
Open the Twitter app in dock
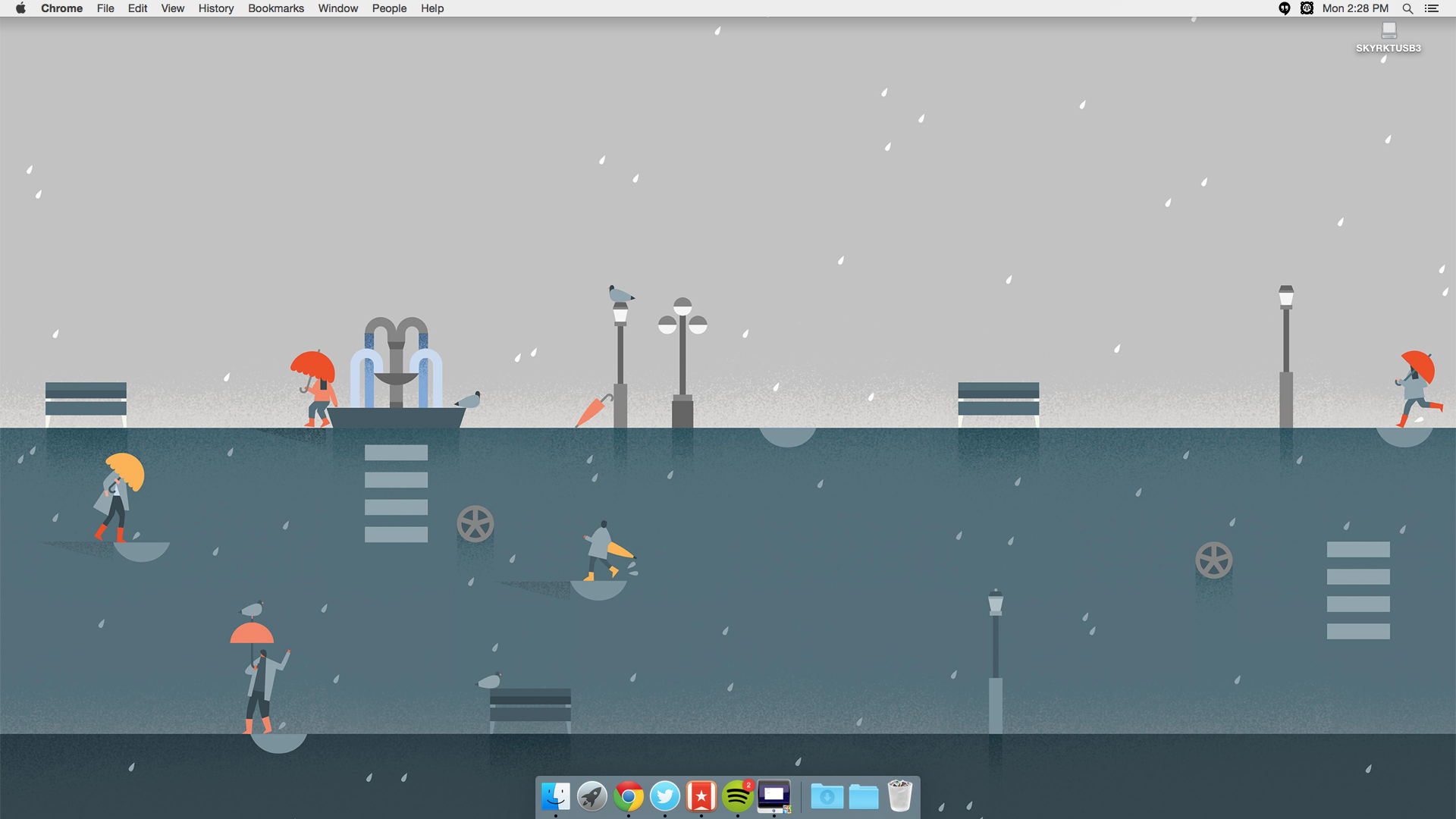(665, 796)
